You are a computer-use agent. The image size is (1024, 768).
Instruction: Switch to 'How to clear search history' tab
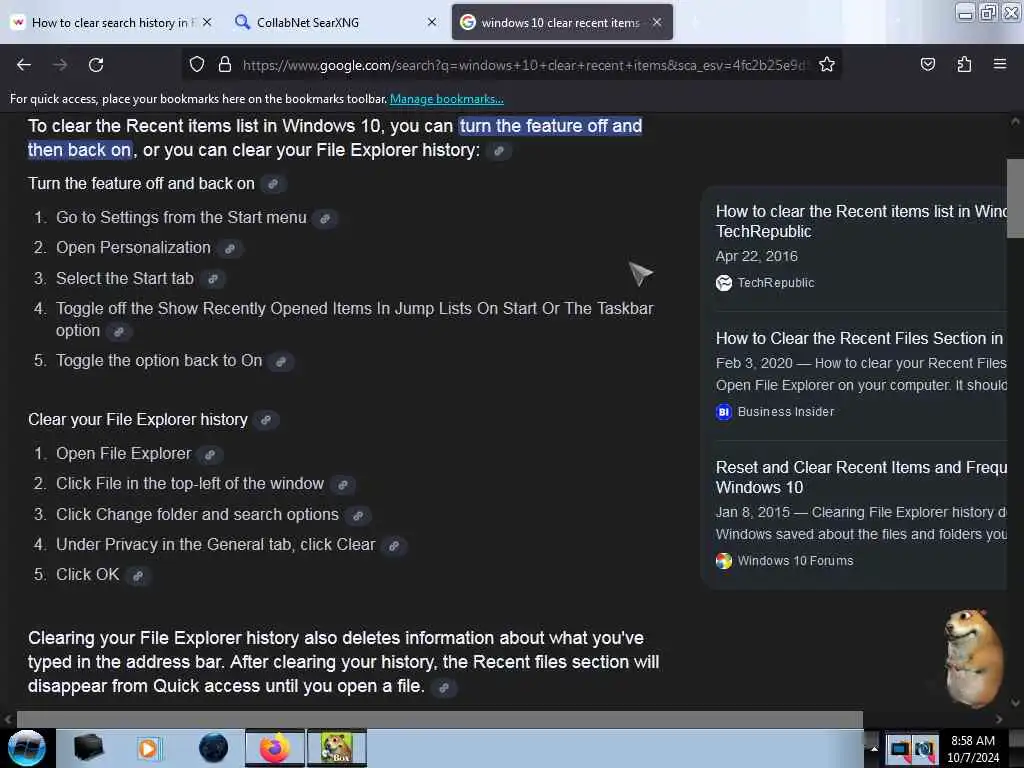click(112, 23)
